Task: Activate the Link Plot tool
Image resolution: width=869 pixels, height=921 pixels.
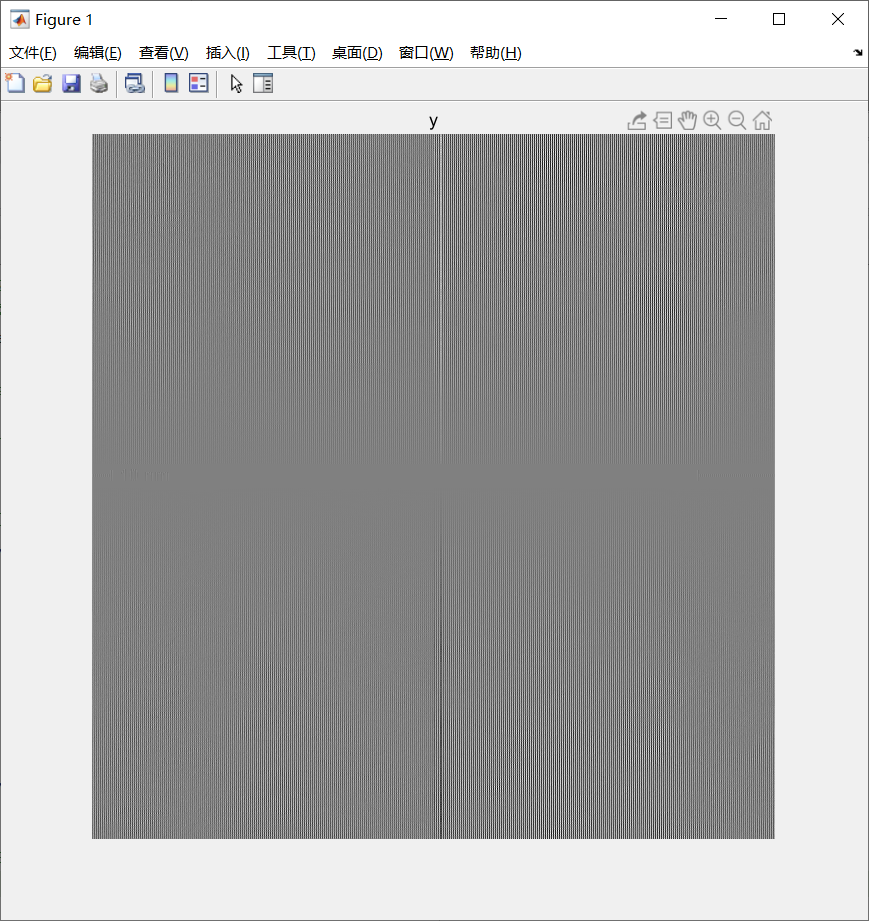Action: tap(134, 83)
